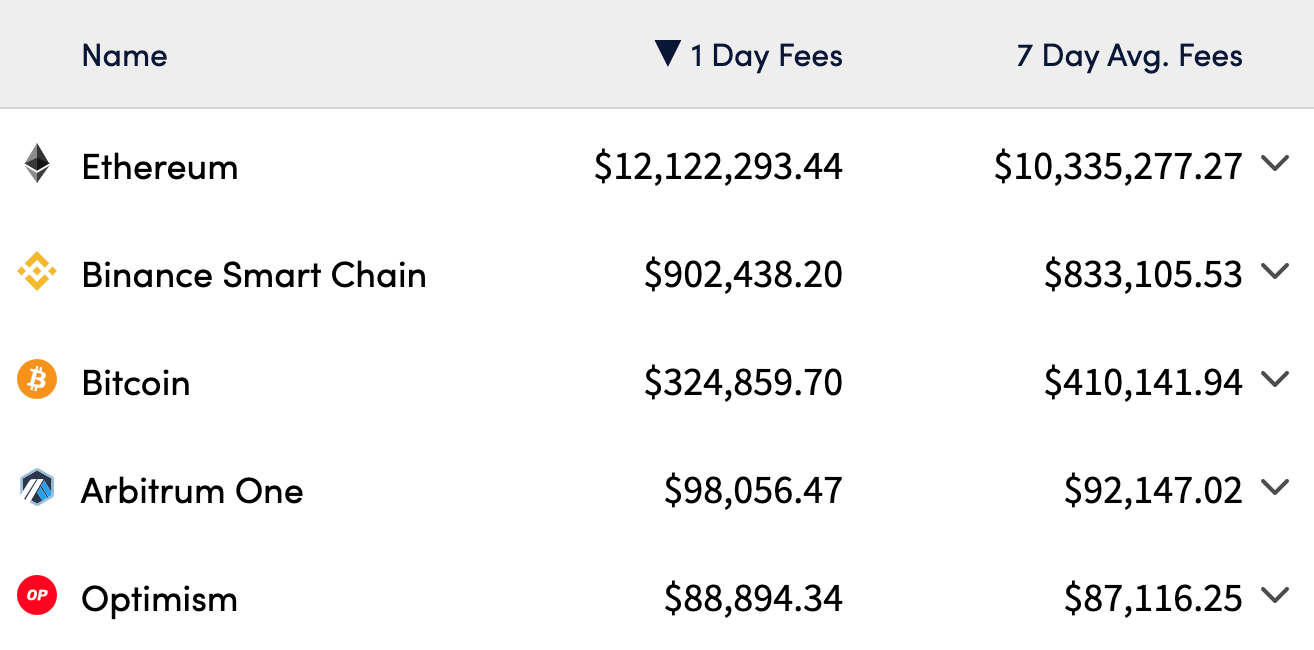1314x650 pixels.
Task: Expand the Optimism row chevron
Action: tap(1274, 596)
